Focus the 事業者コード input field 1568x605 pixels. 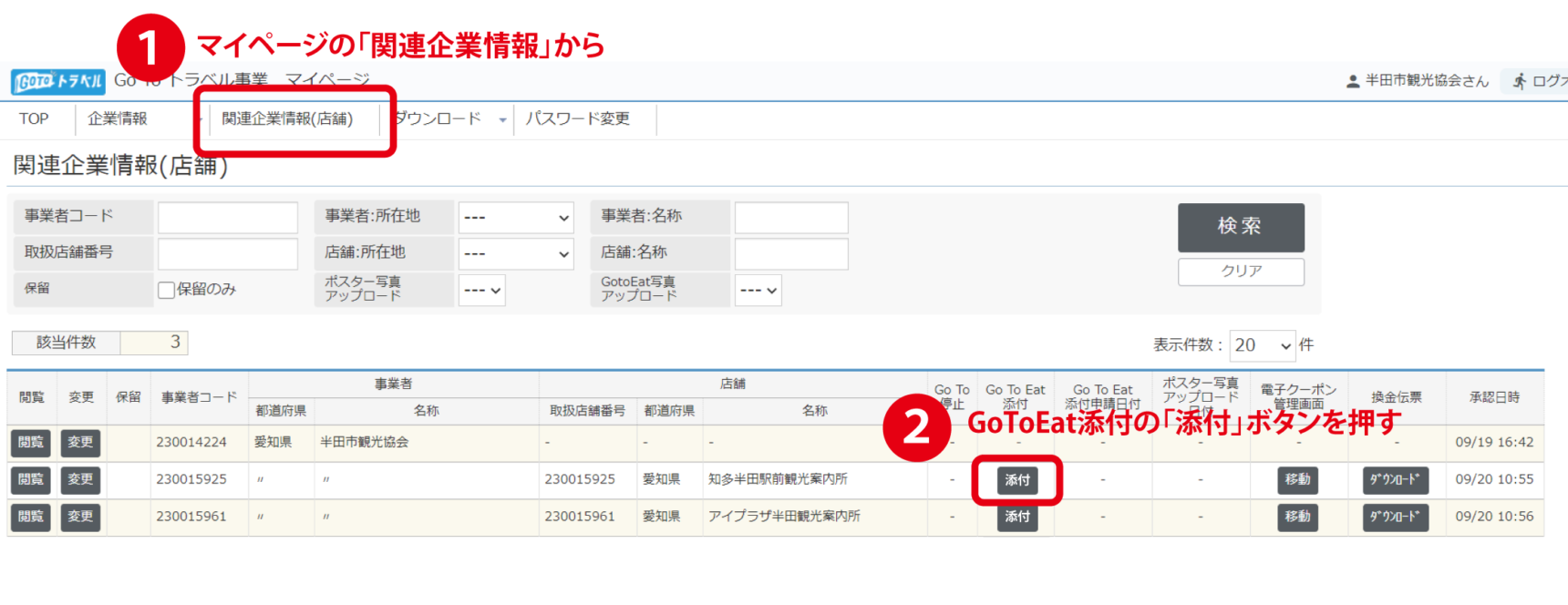pyautogui.click(x=227, y=218)
